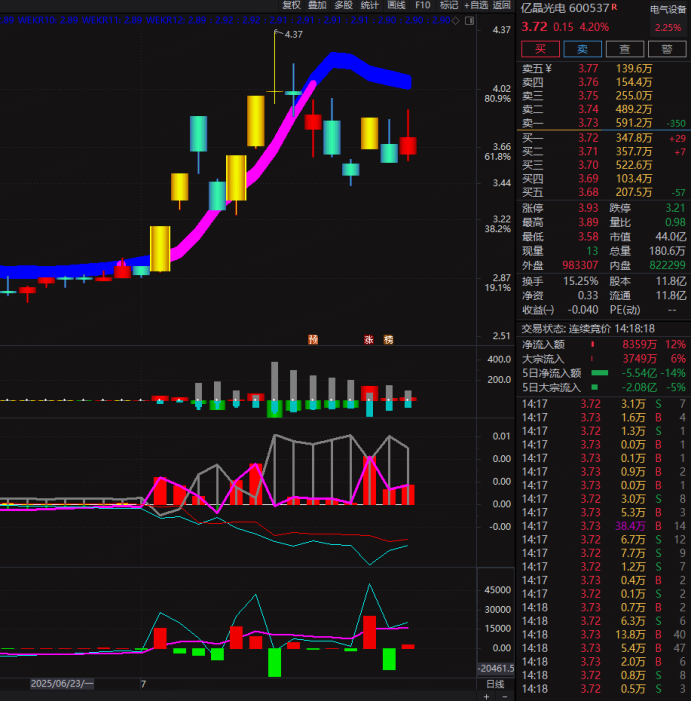692x701 pixels.
Task: Click the 涨停 3.93 limit-up price
Action: point(588,208)
